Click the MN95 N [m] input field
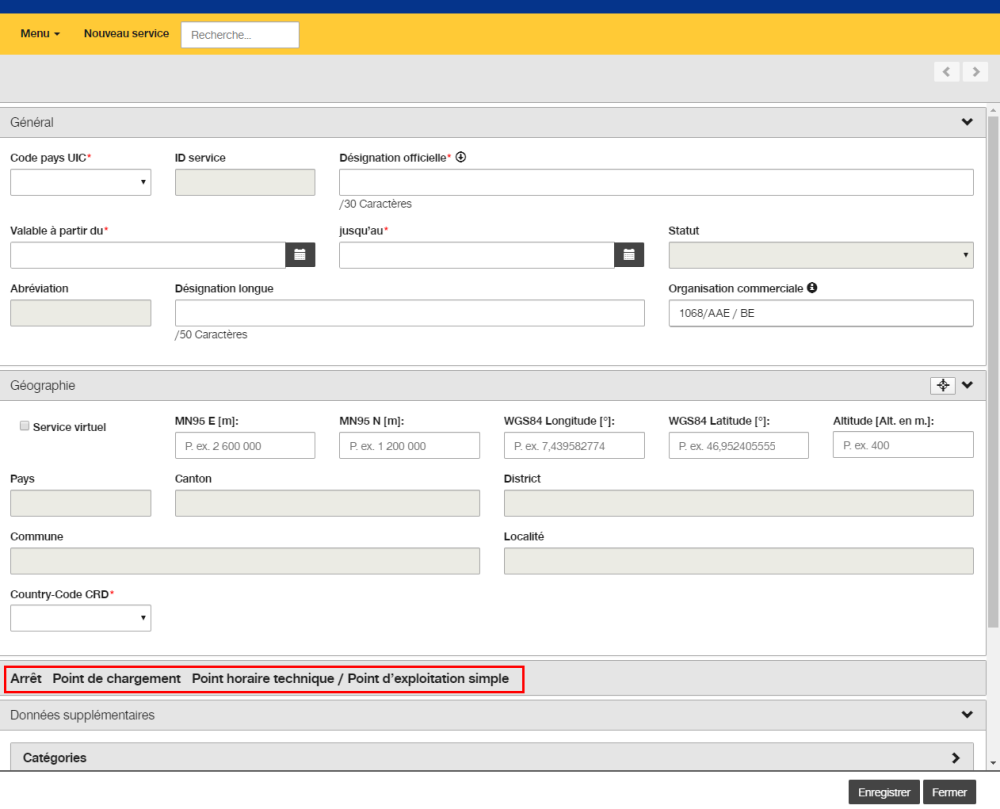1000x809 pixels. [409, 446]
